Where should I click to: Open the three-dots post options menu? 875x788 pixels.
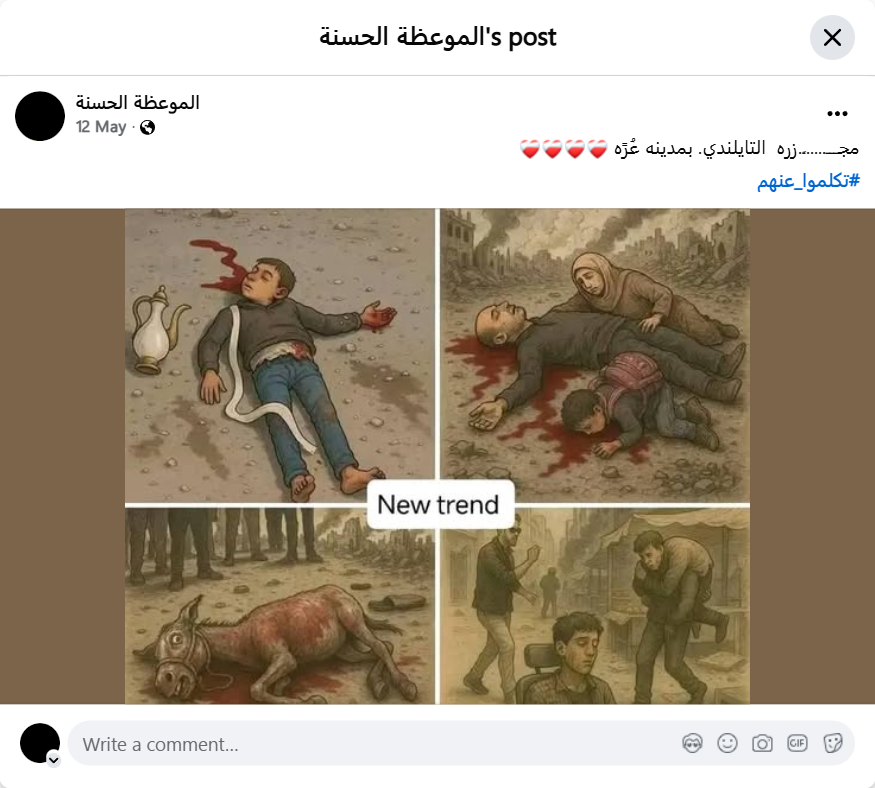coord(837,114)
